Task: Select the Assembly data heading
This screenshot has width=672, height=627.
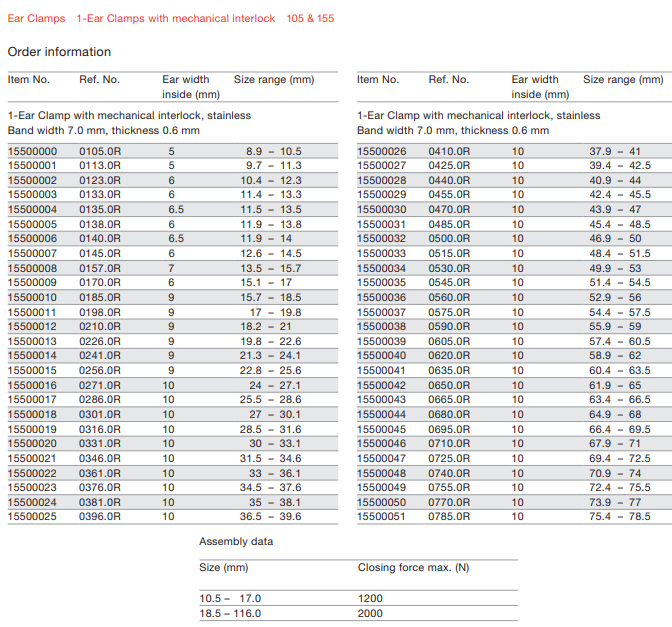Action: point(236,541)
